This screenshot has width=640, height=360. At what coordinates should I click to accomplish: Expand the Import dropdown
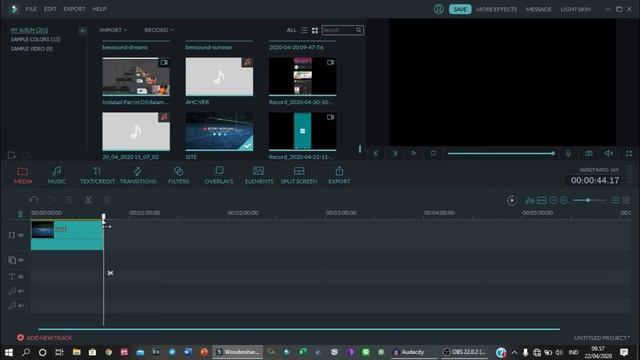pos(113,30)
